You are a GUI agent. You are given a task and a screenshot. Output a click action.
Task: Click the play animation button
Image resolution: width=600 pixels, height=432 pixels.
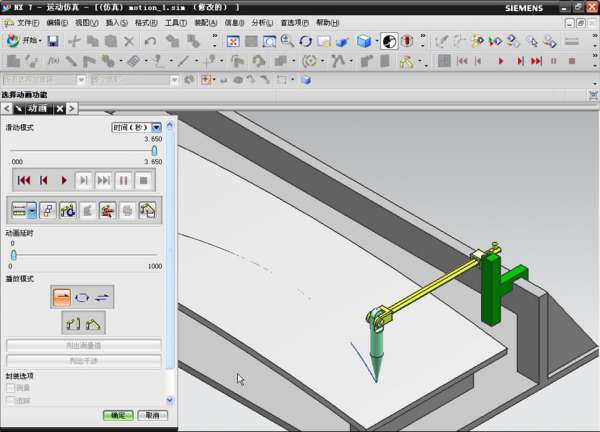pos(64,180)
